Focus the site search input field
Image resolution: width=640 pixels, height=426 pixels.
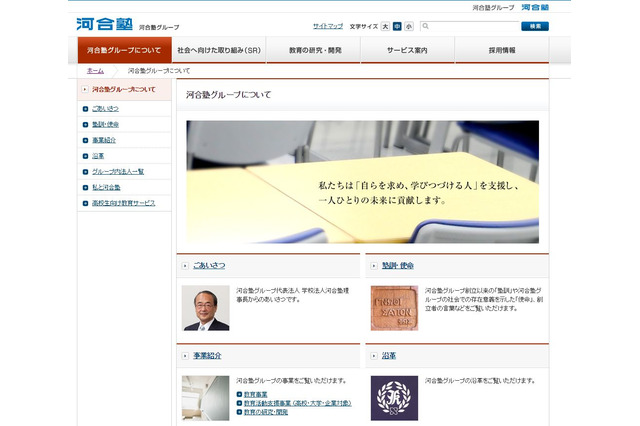click(x=469, y=26)
